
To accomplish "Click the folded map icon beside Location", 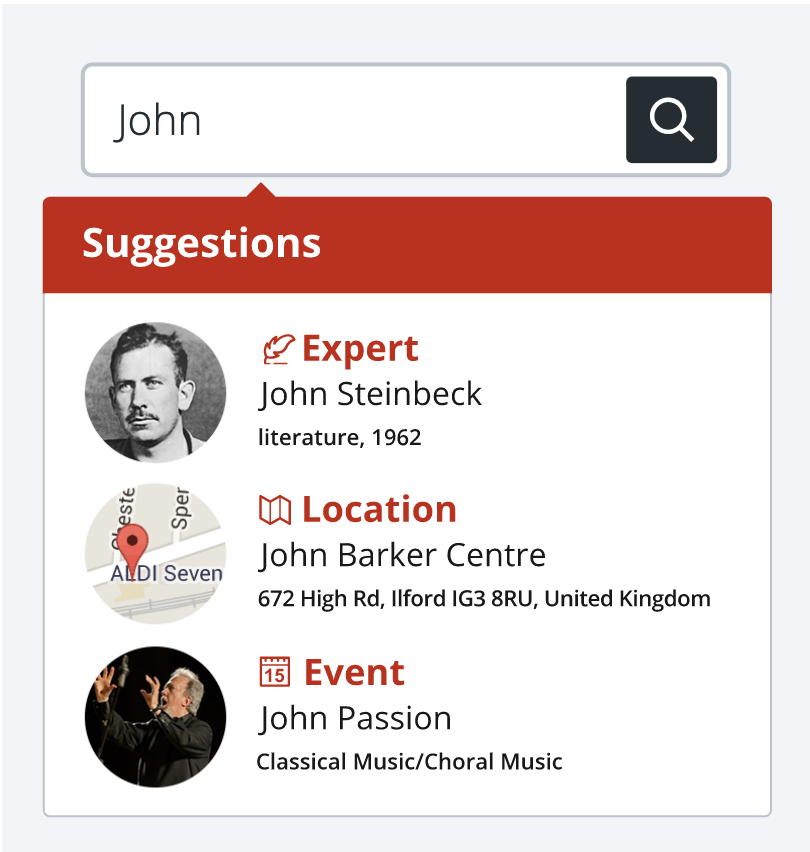I will pos(275,510).
